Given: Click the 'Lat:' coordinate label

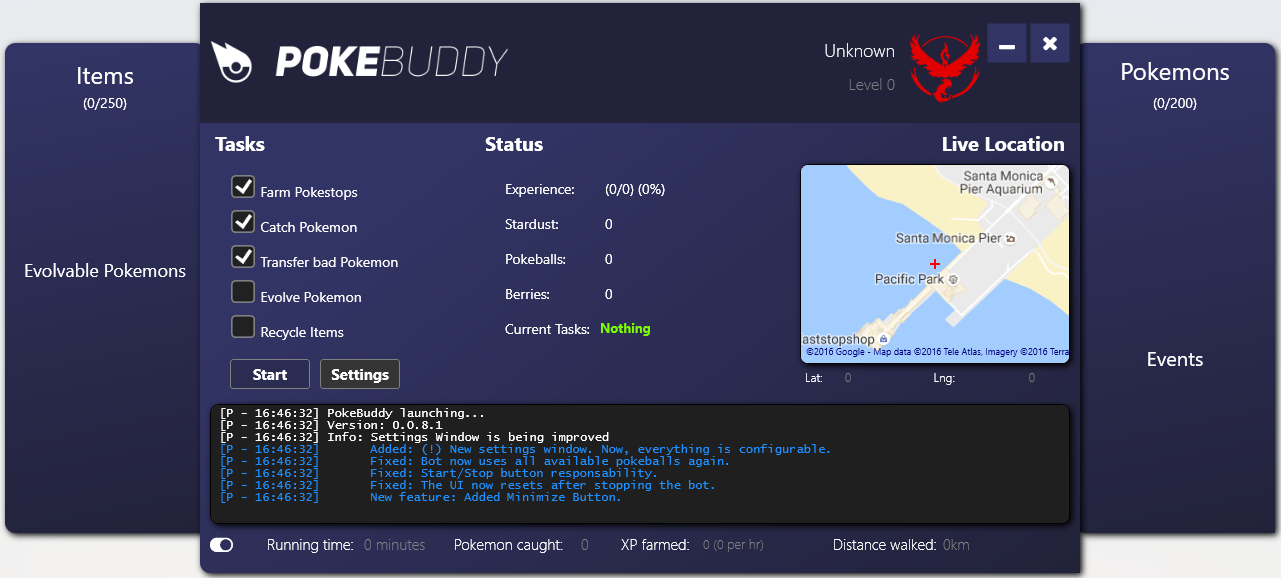Looking at the screenshot, I should coord(815,378).
